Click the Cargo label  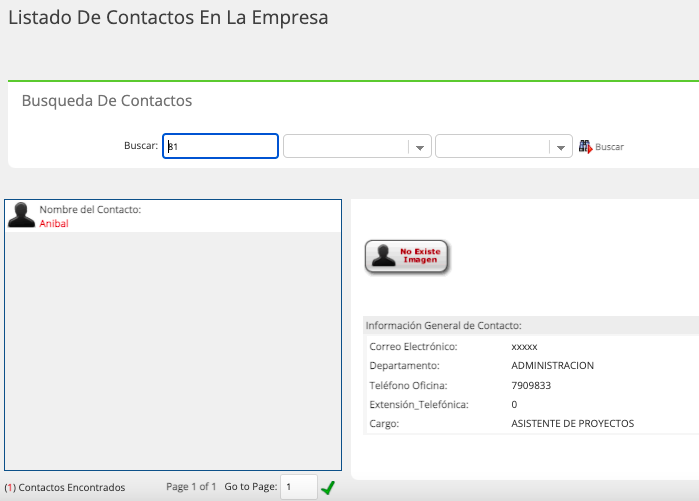(384, 423)
